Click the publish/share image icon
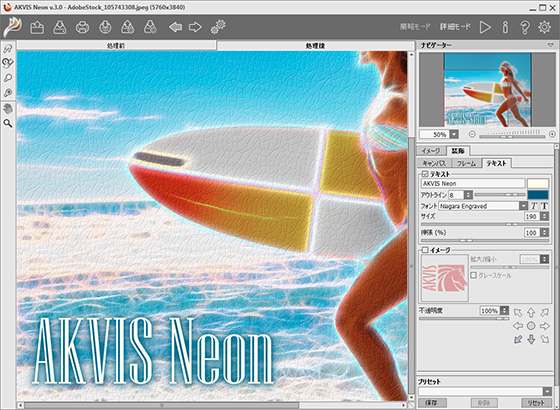The image size is (560, 410). click(x=105, y=27)
